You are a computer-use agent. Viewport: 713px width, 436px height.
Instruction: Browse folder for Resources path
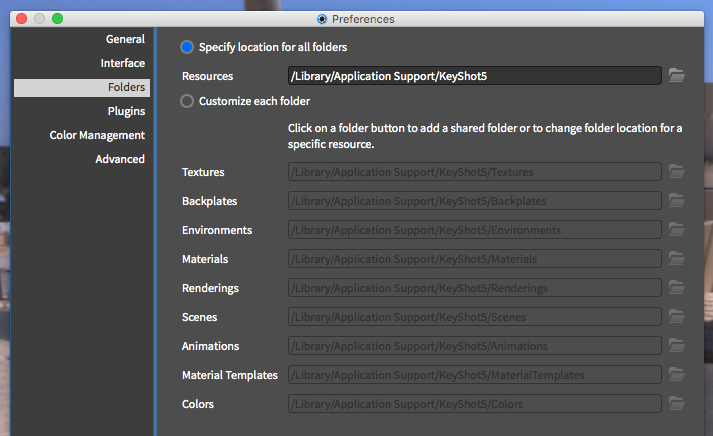click(677, 75)
